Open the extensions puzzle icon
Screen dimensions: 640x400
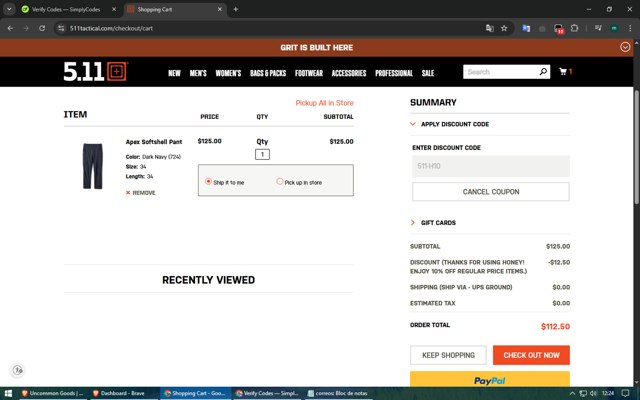coord(574,28)
